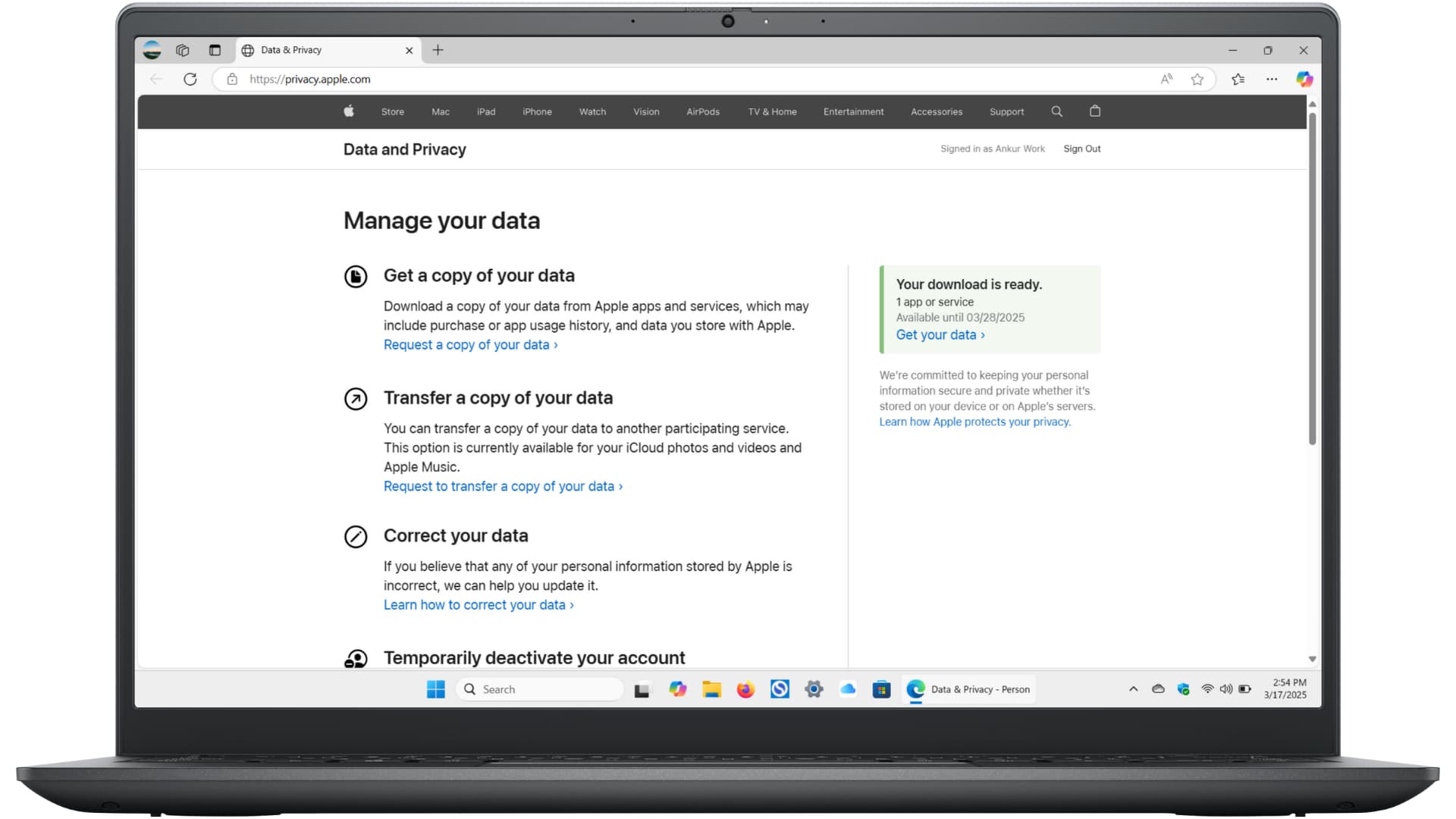Click the Get a copy of your data icon

click(356, 276)
